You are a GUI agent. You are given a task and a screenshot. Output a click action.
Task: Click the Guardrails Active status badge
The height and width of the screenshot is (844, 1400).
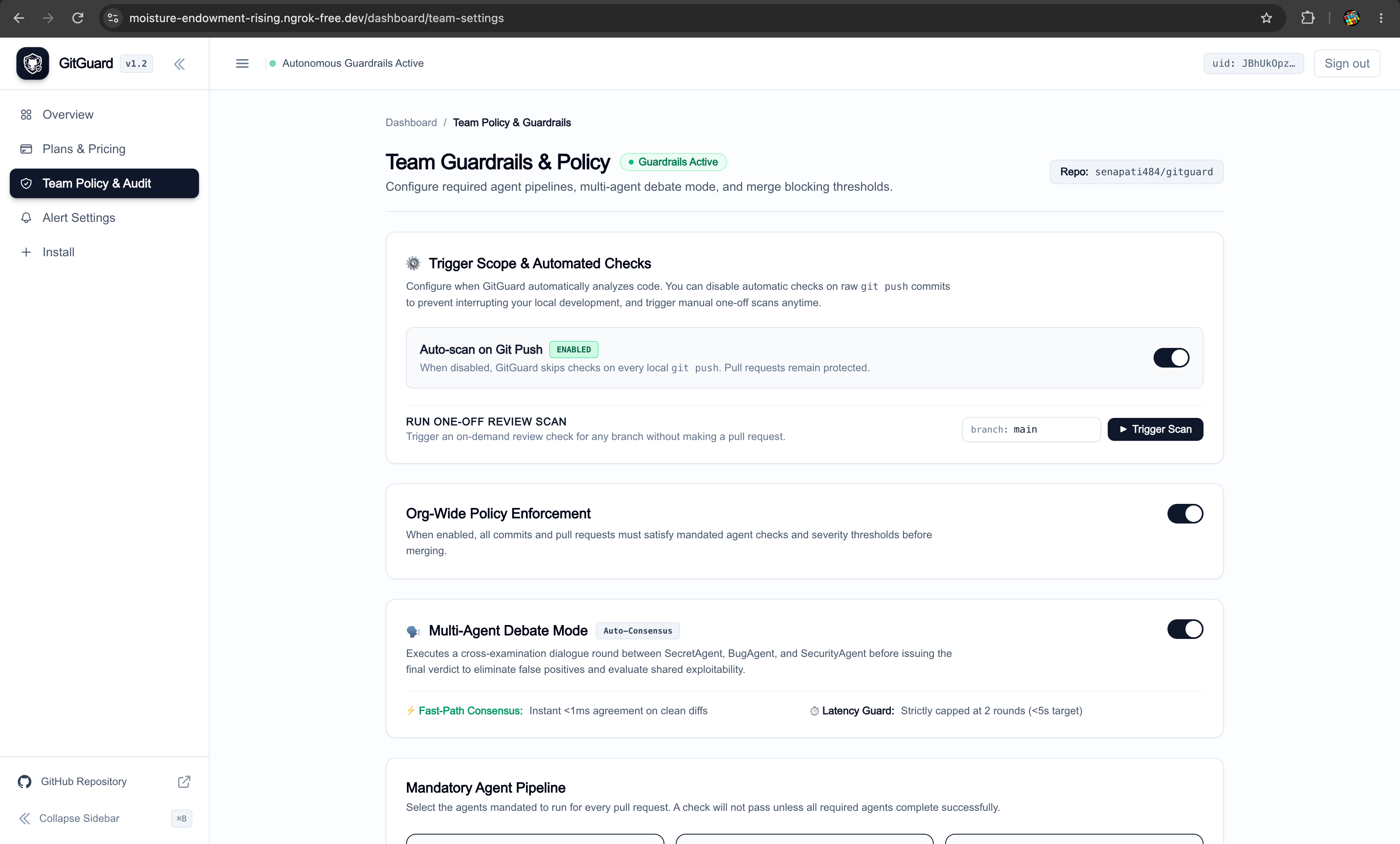(x=673, y=162)
